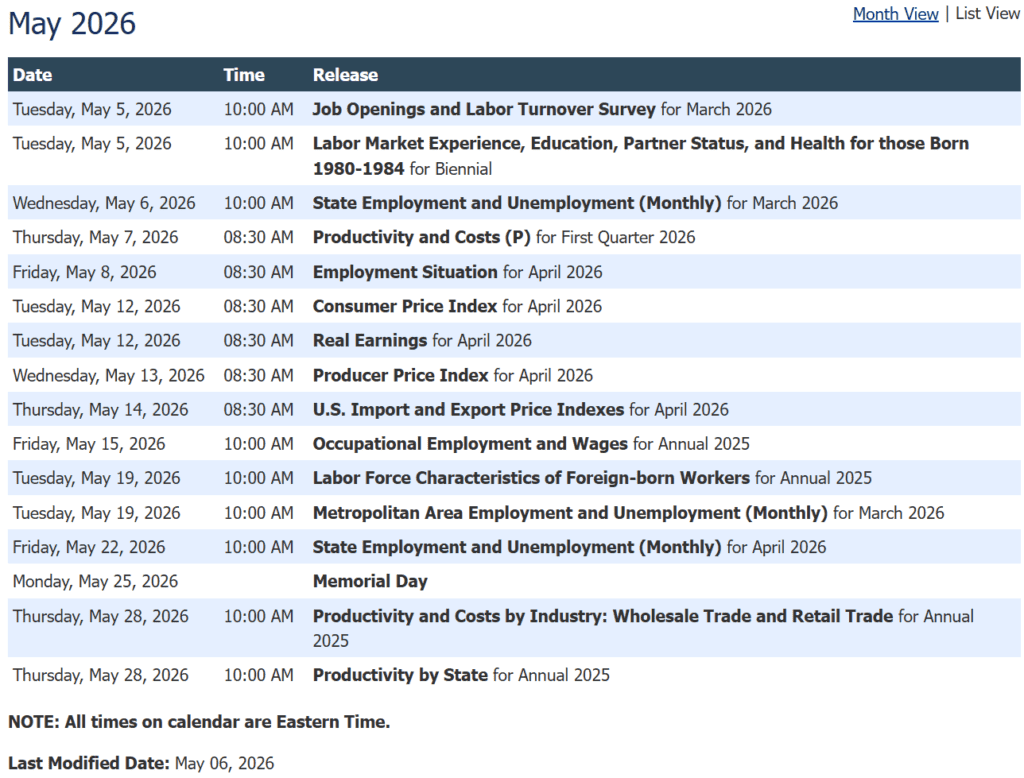Viewport: 1024px width, 778px height.
Task: Select Consumer Price Index release
Action: [405, 306]
